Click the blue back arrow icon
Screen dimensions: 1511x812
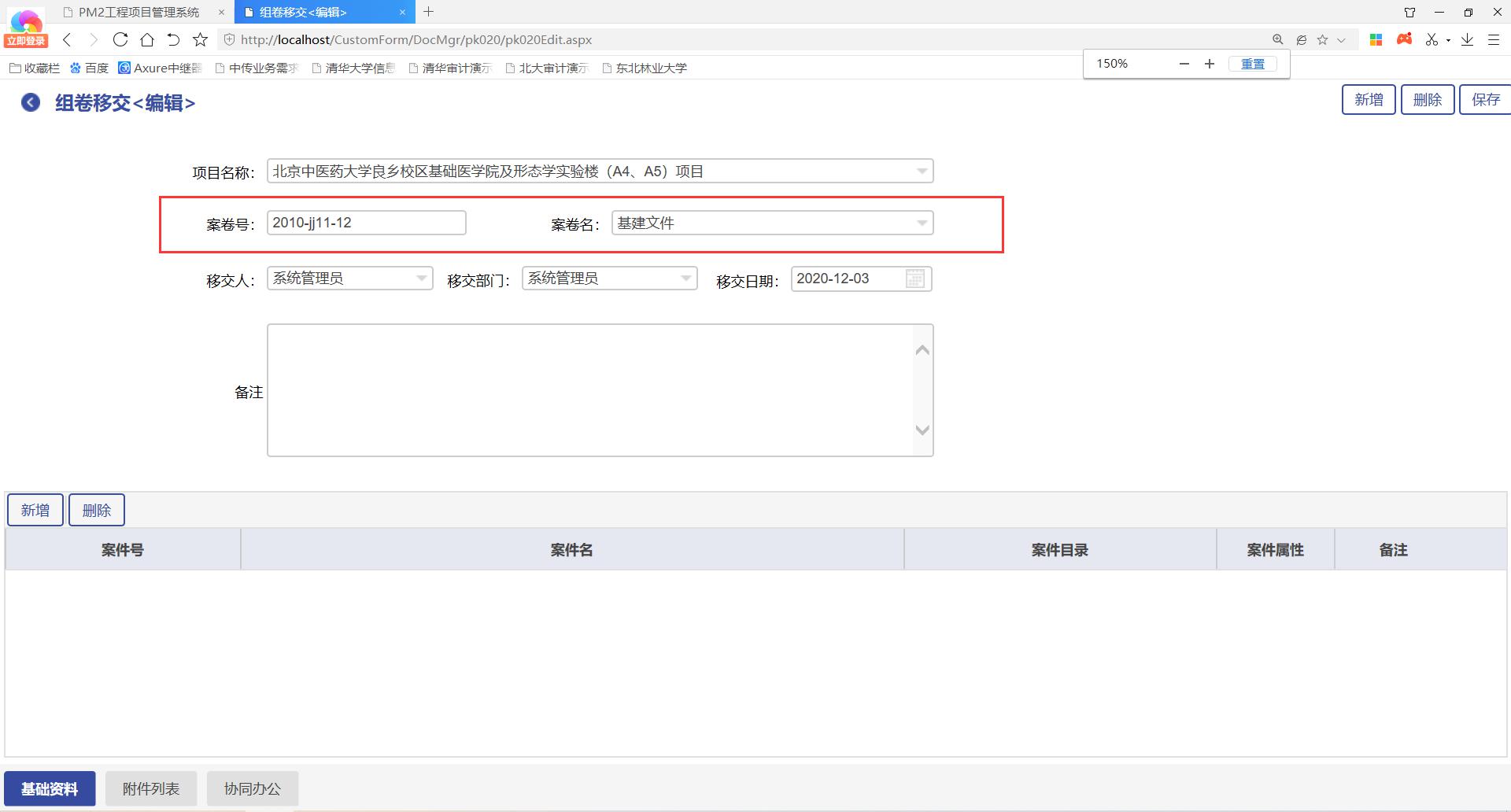[x=31, y=102]
